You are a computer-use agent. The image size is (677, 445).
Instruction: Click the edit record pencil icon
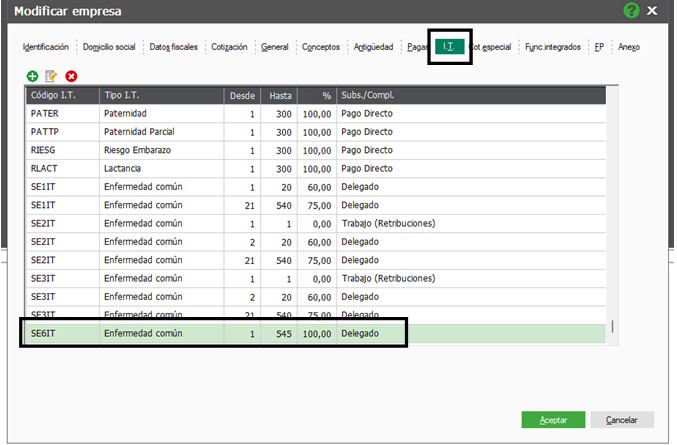pyautogui.click(x=51, y=76)
